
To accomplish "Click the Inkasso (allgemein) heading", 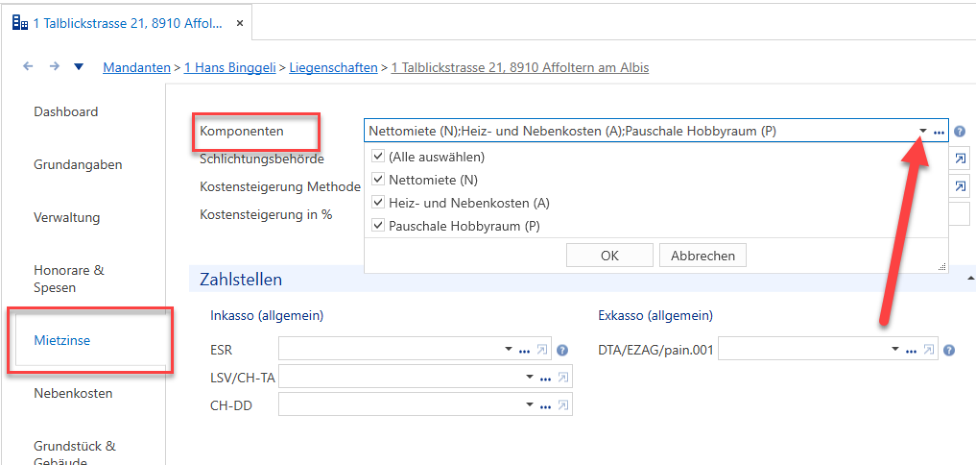I will tap(267, 316).
